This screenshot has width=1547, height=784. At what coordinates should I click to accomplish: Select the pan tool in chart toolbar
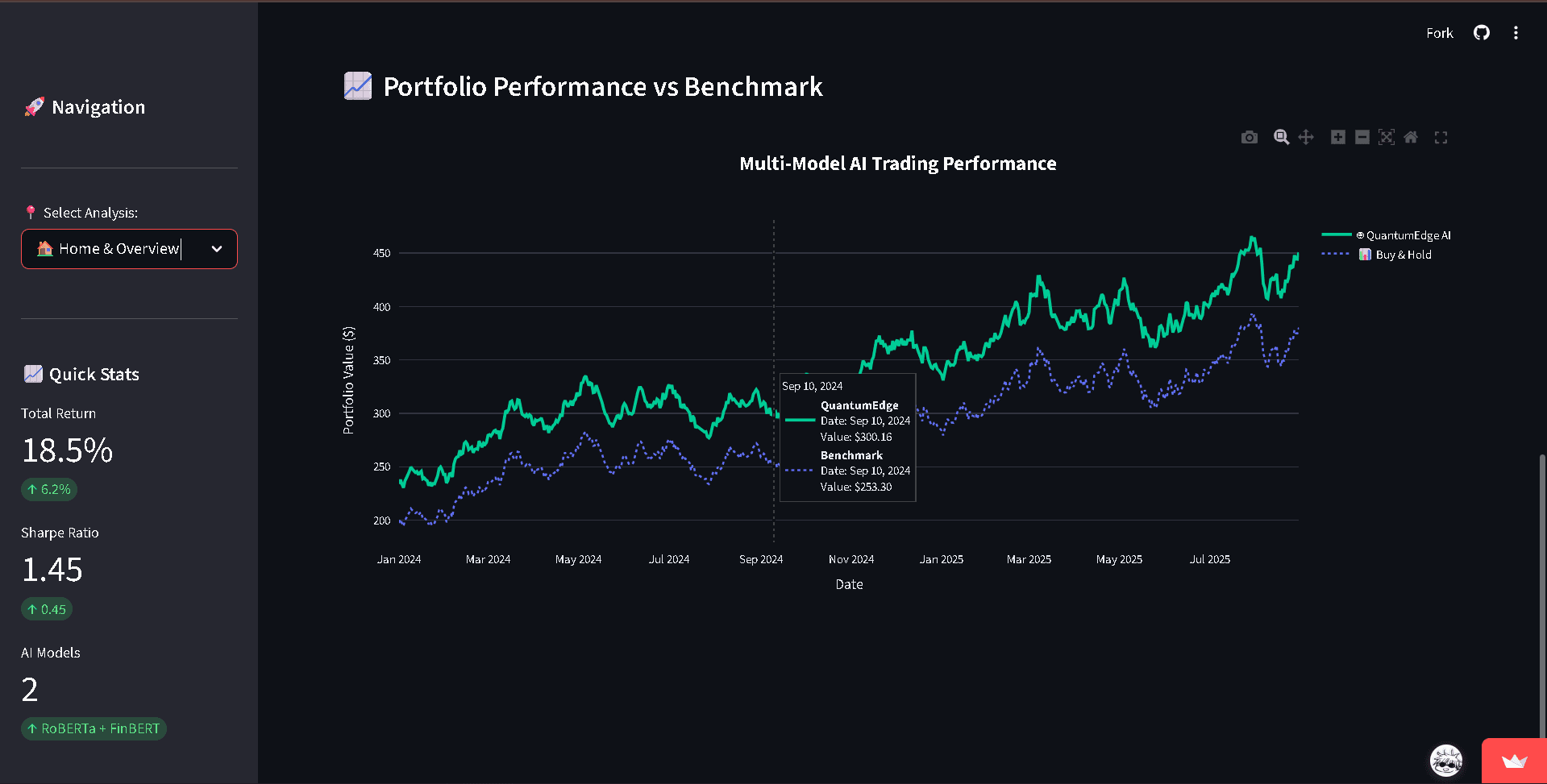click(1306, 138)
